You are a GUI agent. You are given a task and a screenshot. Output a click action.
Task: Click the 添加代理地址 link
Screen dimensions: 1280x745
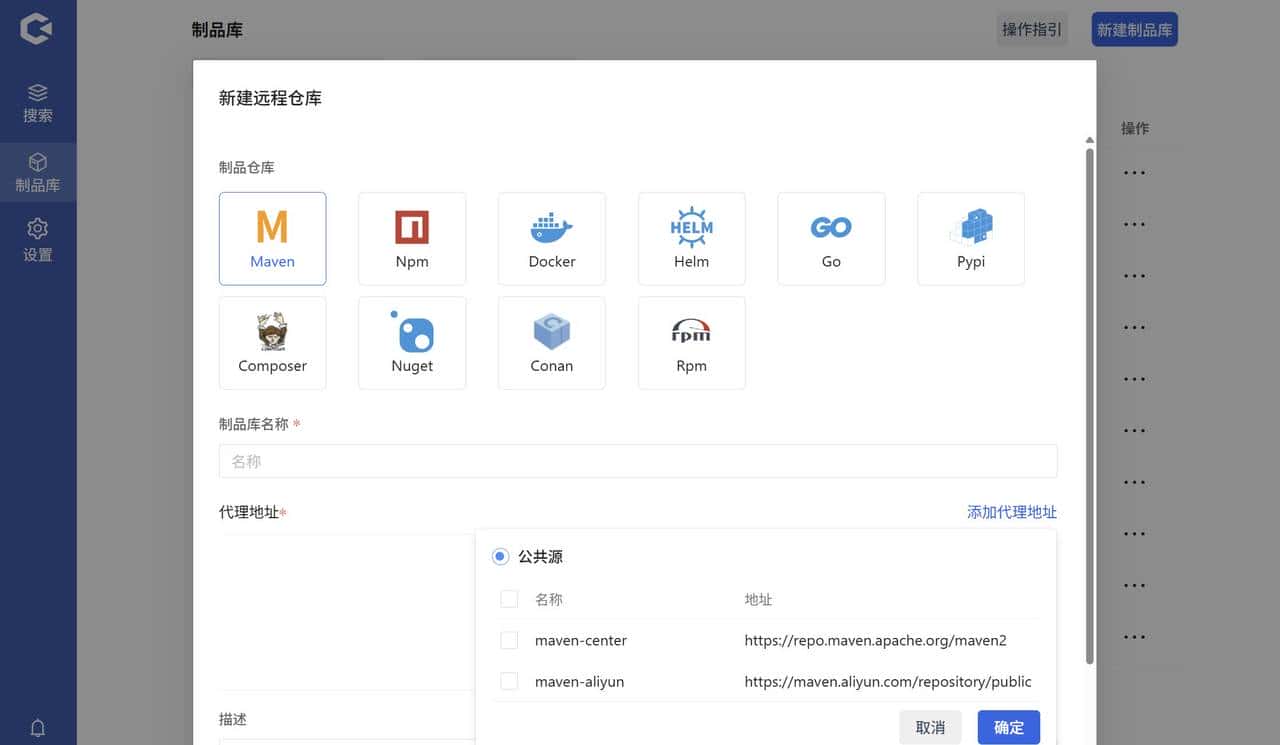click(1011, 511)
